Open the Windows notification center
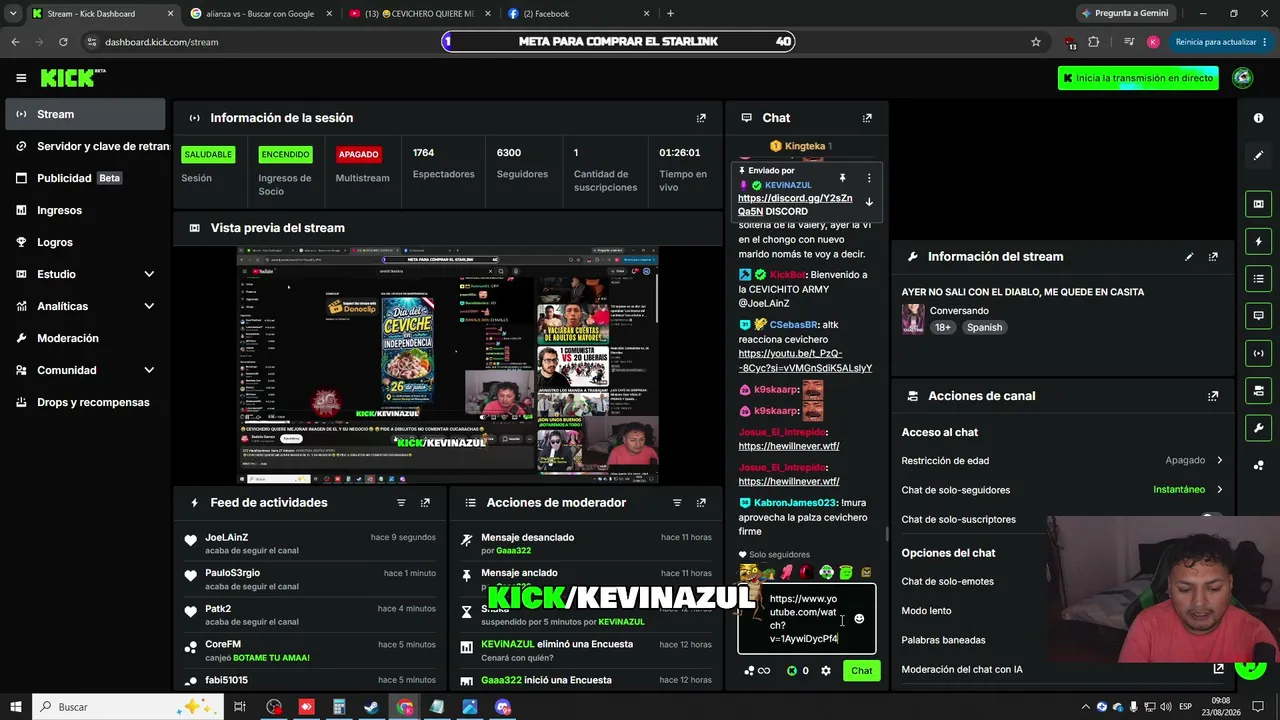 click(1258, 707)
